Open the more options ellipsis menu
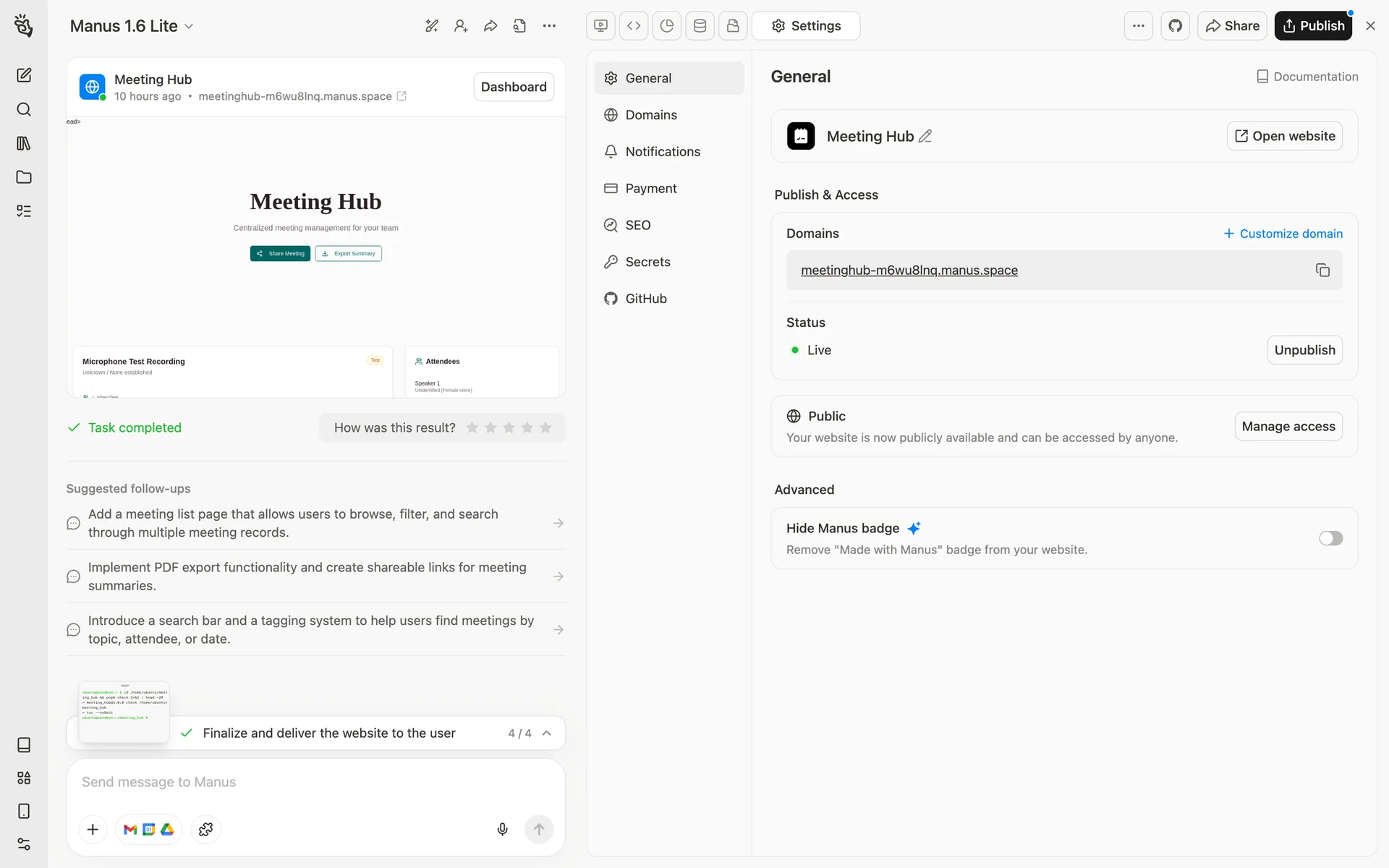The image size is (1389, 868). 1138,26
